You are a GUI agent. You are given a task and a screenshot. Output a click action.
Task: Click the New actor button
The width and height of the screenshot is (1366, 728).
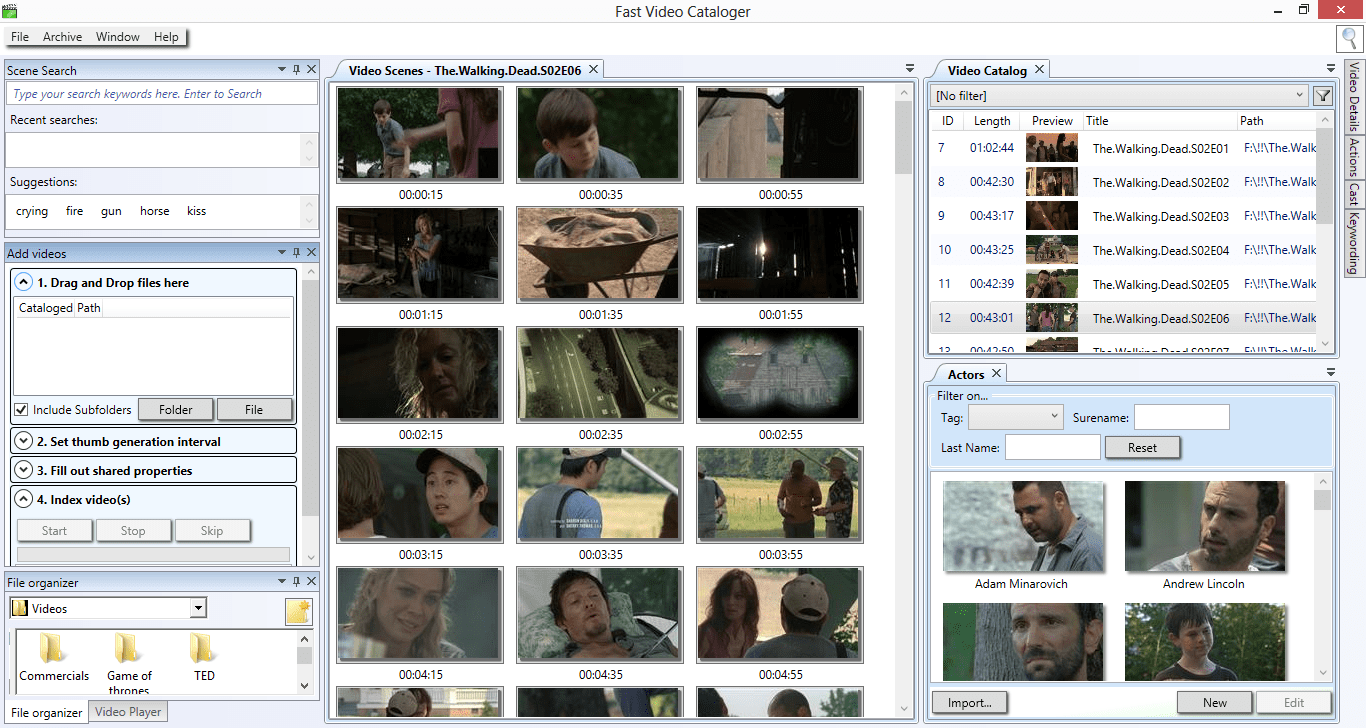click(1215, 702)
